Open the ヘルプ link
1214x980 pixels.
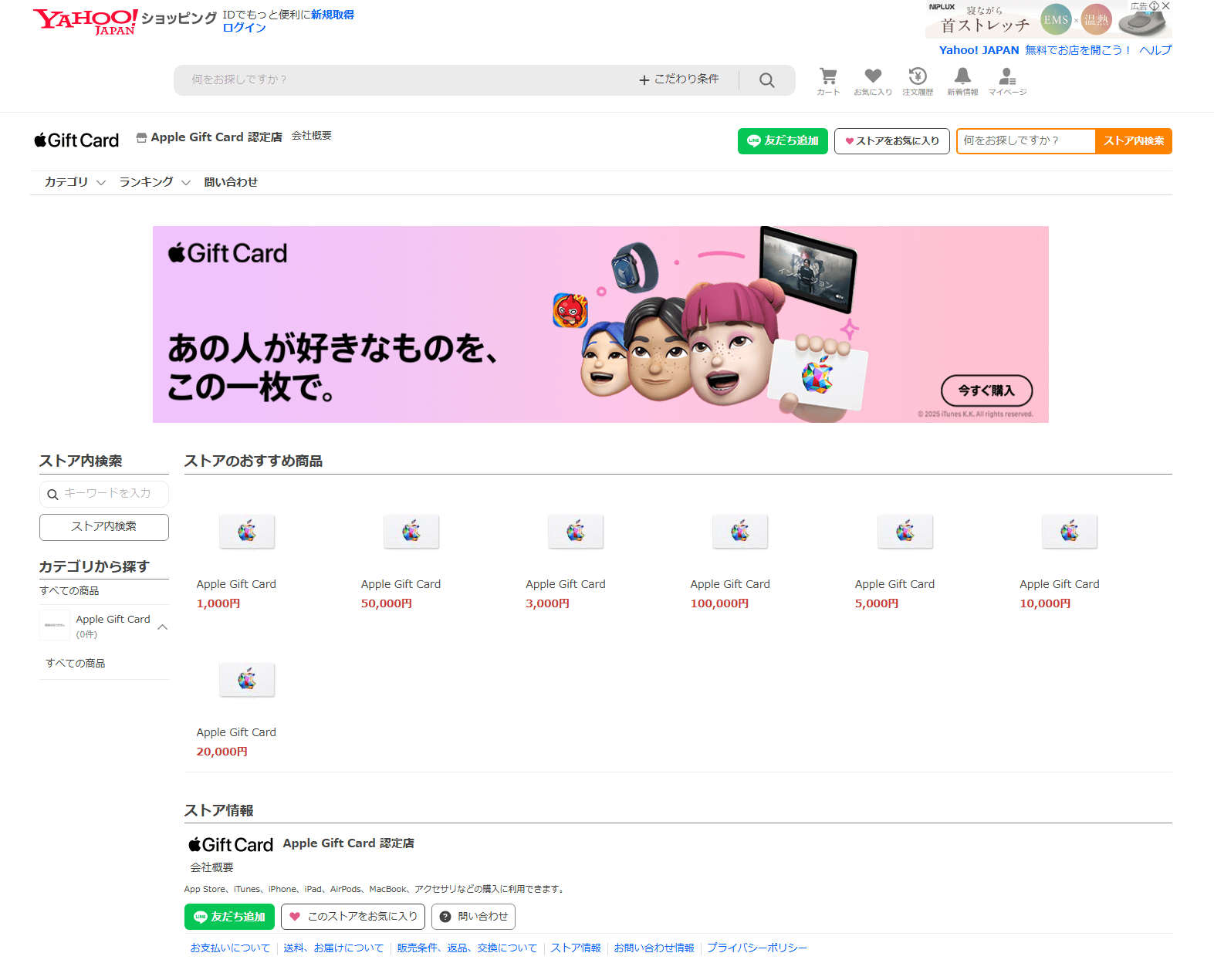[1155, 50]
